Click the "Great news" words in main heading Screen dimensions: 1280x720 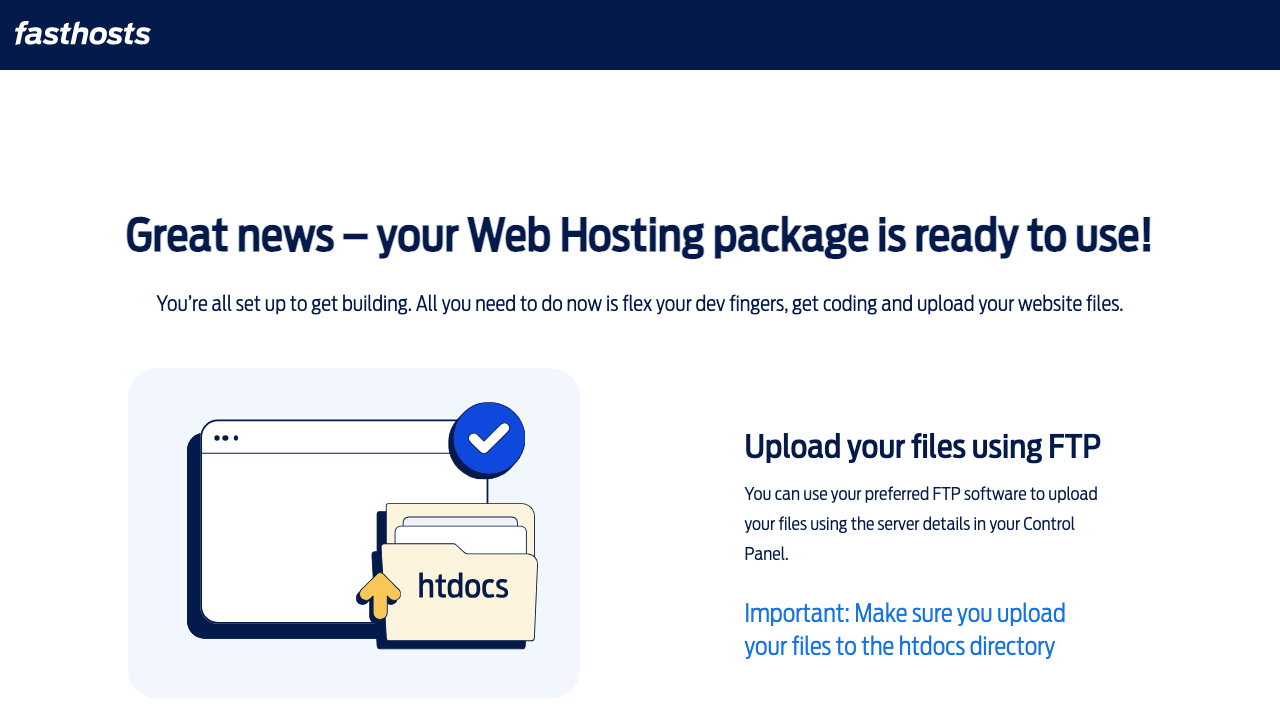click(229, 236)
